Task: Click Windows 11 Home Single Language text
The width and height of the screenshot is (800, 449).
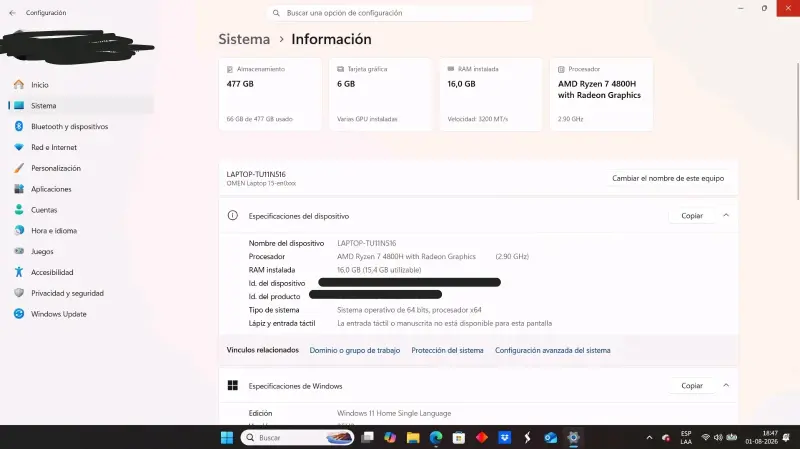Action: point(394,413)
